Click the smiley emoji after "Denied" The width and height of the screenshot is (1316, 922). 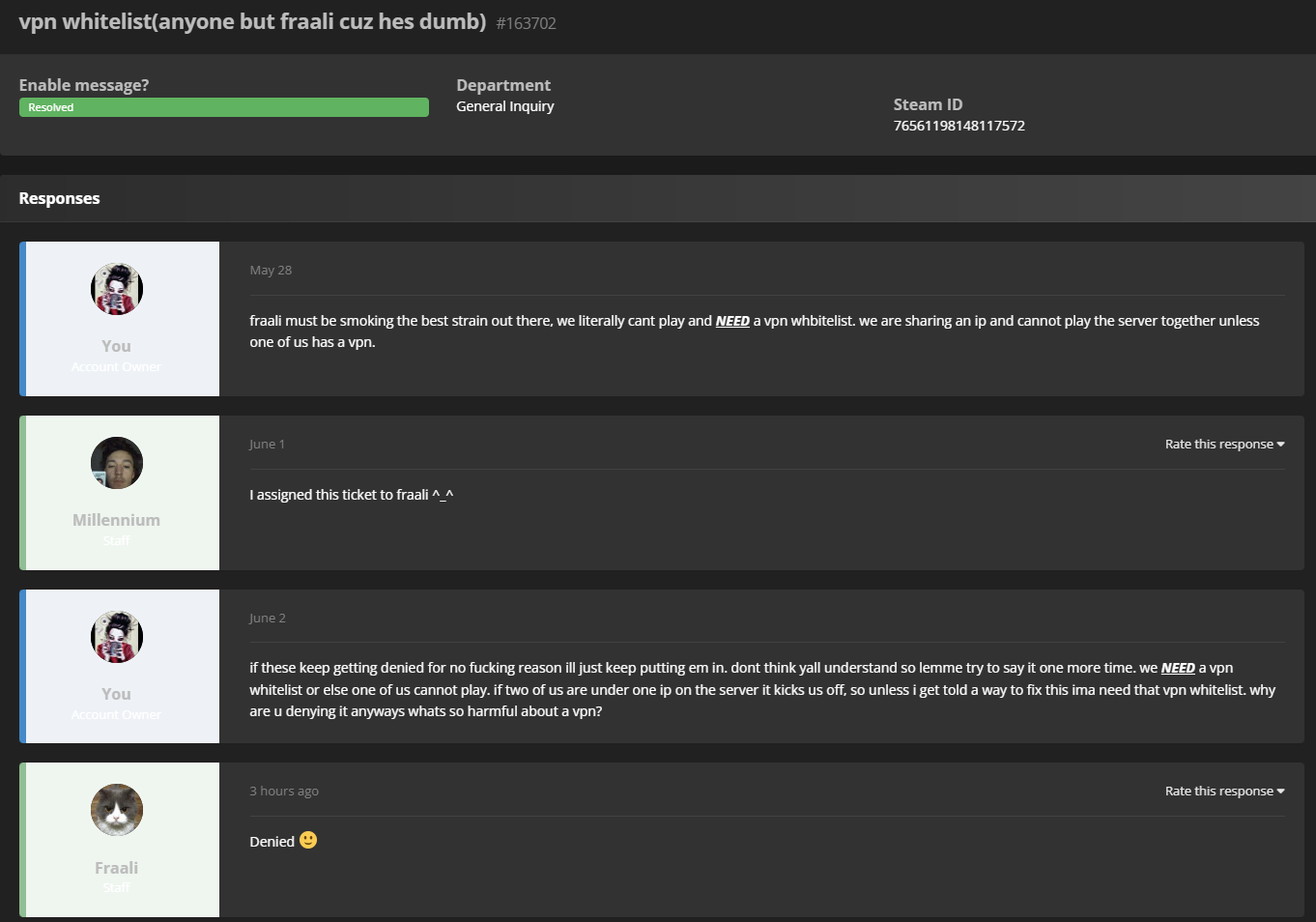click(308, 840)
